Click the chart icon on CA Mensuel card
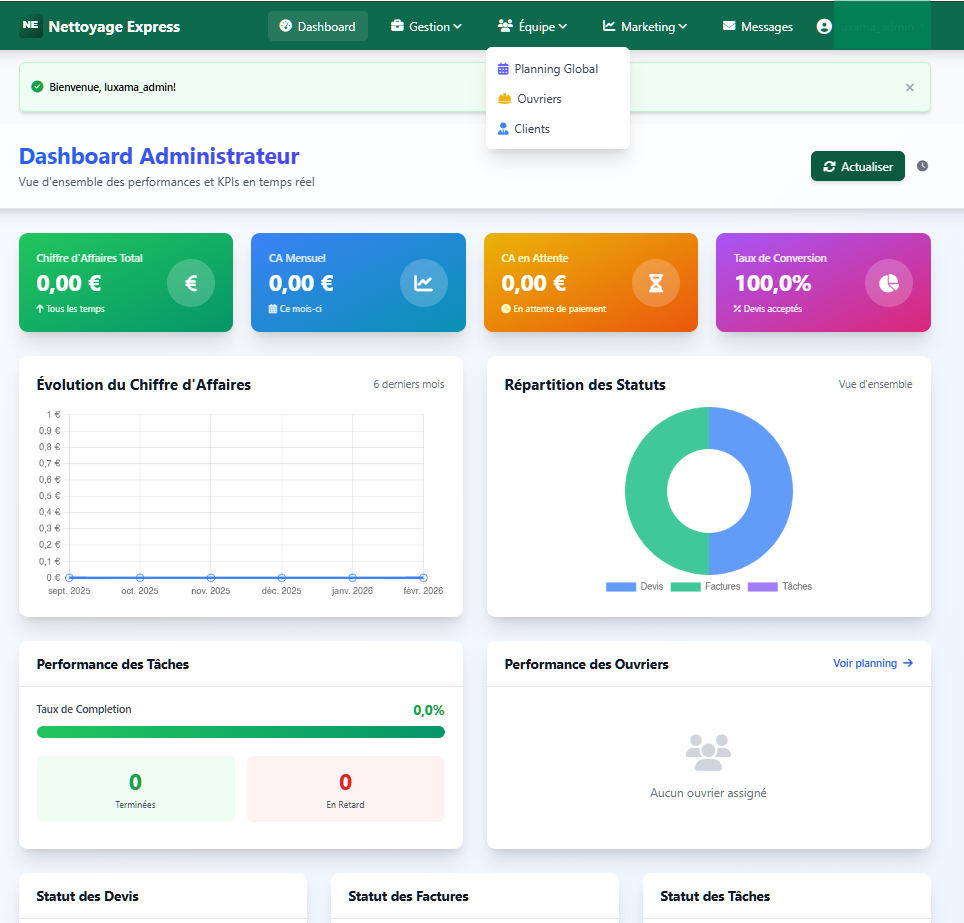 click(424, 283)
